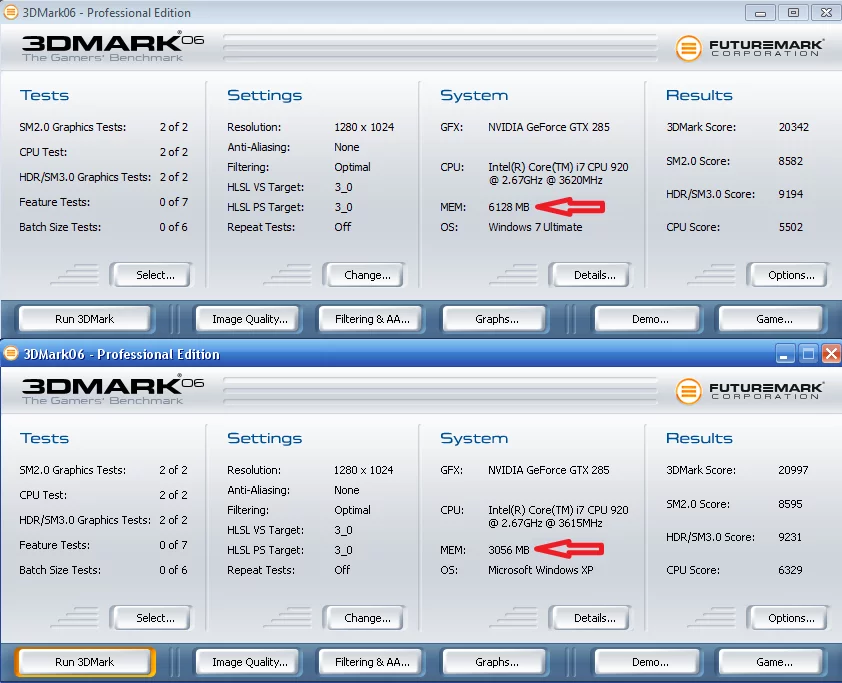Click the app icon in the XP window's title bar
Image resolution: width=842 pixels, height=683 pixels.
(11, 354)
